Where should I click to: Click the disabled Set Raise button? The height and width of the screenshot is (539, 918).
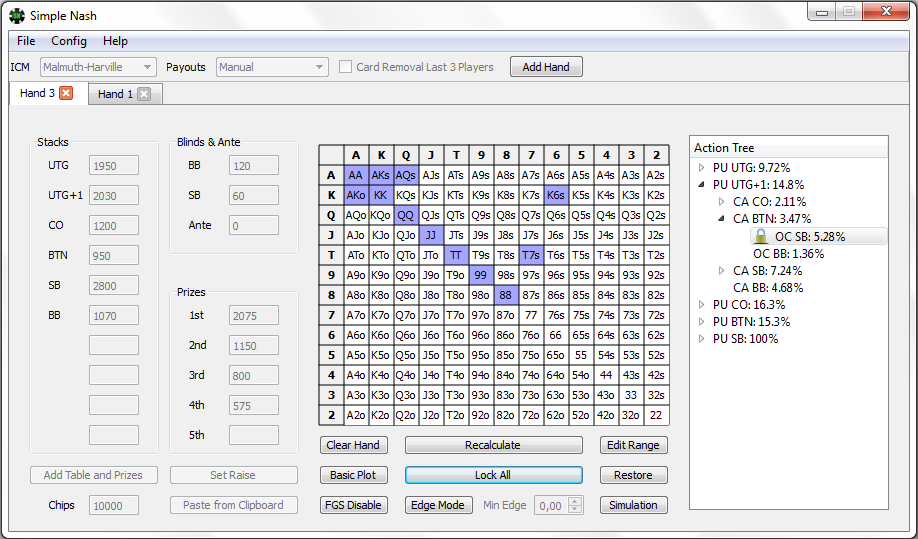coord(234,475)
